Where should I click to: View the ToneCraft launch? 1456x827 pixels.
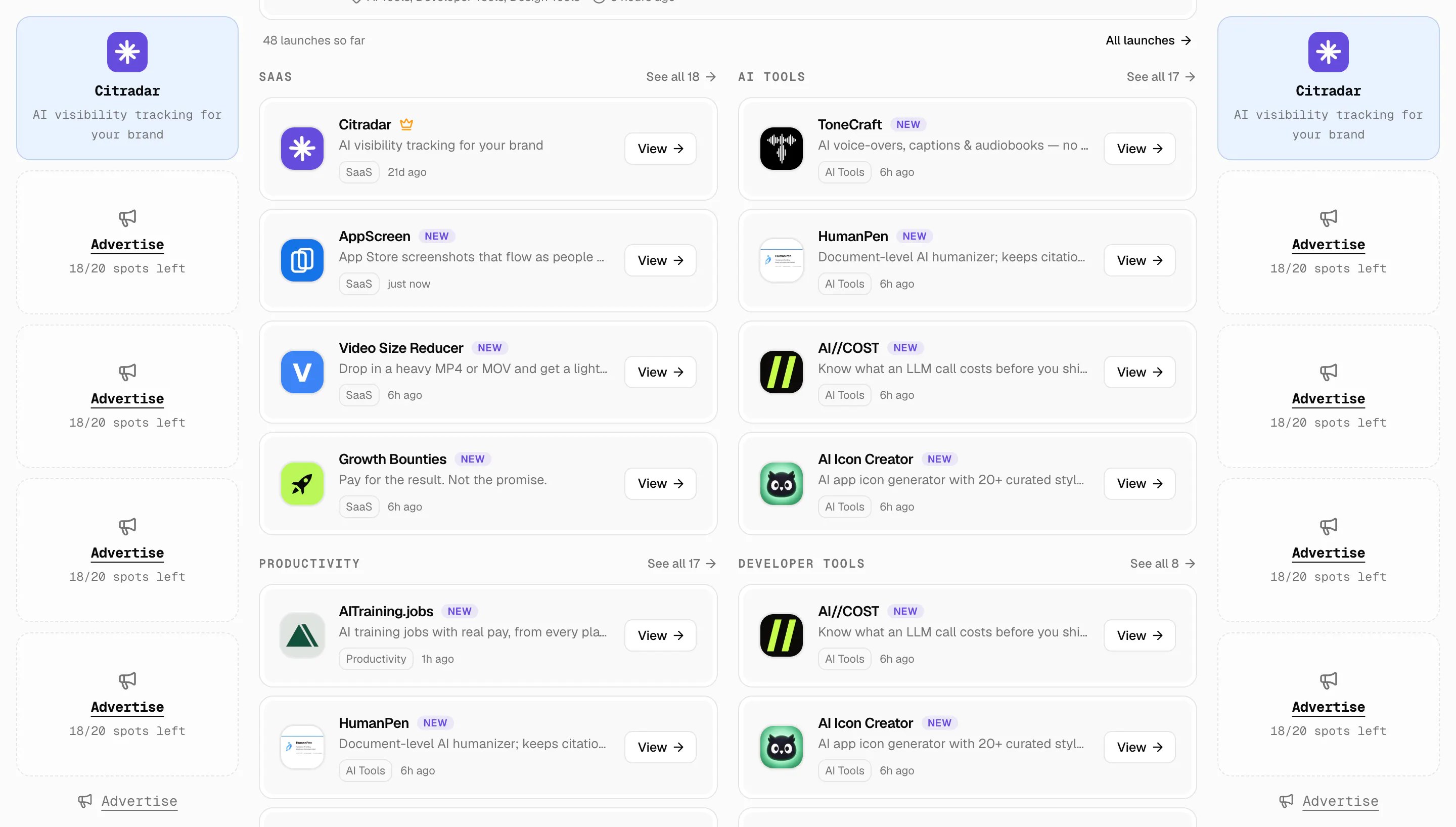click(1140, 148)
